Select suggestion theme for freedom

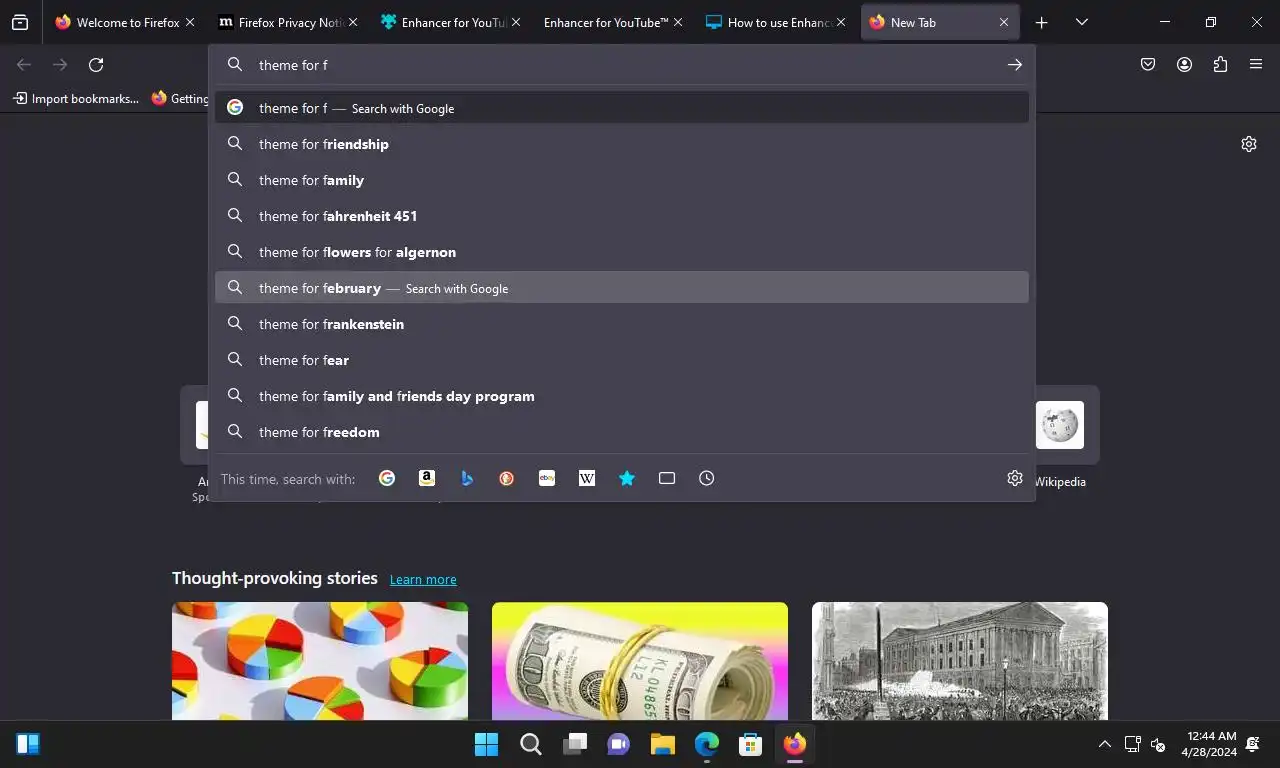tap(622, 432)
